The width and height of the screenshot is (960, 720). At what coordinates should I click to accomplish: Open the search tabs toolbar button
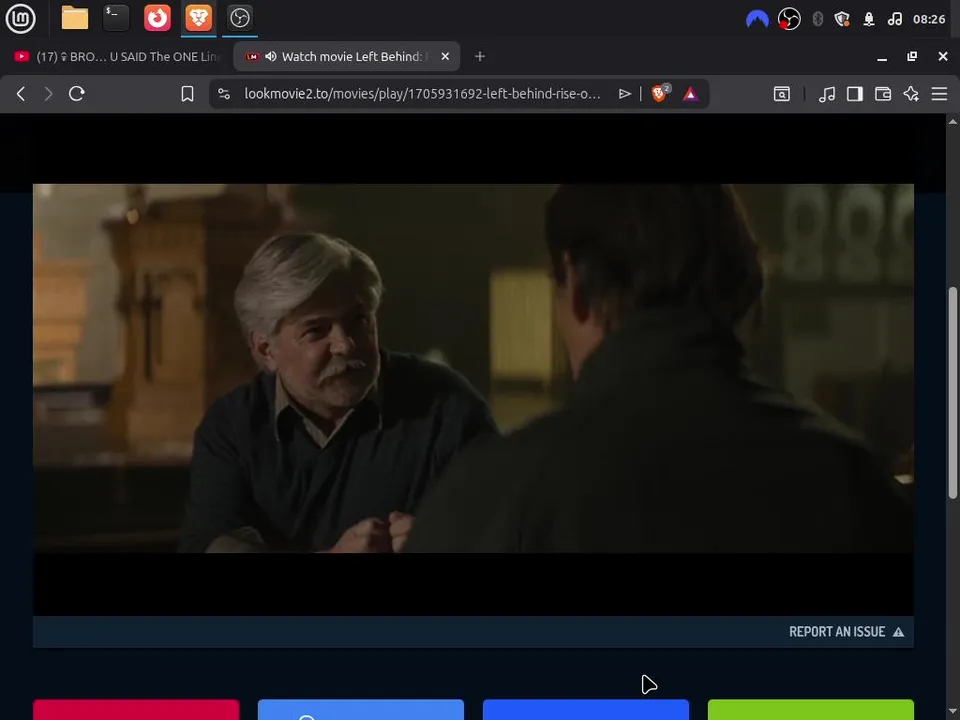coord(782,94)
